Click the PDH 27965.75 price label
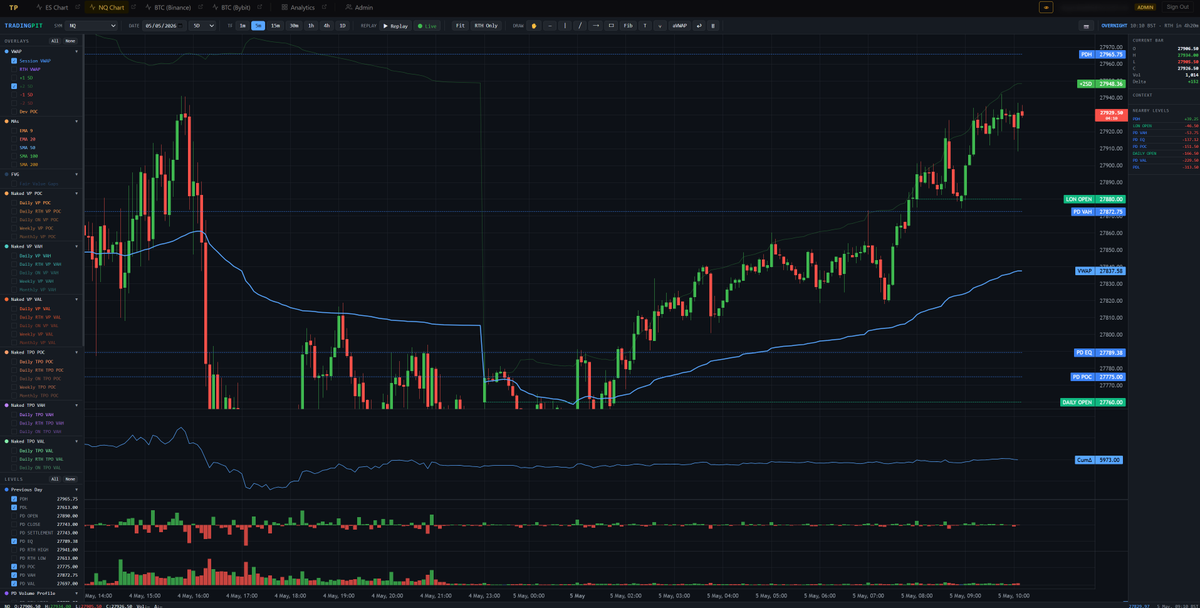Viewport: 1200px width, 608px height. pyautogui.click(x=1102, y=54)
